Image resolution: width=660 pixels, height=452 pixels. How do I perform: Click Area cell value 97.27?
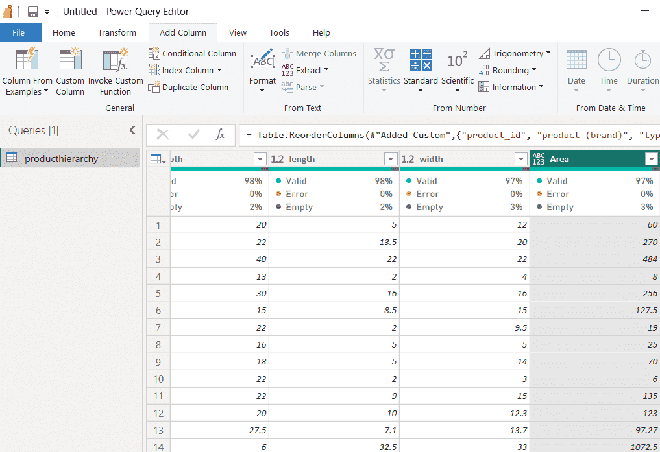595,430
